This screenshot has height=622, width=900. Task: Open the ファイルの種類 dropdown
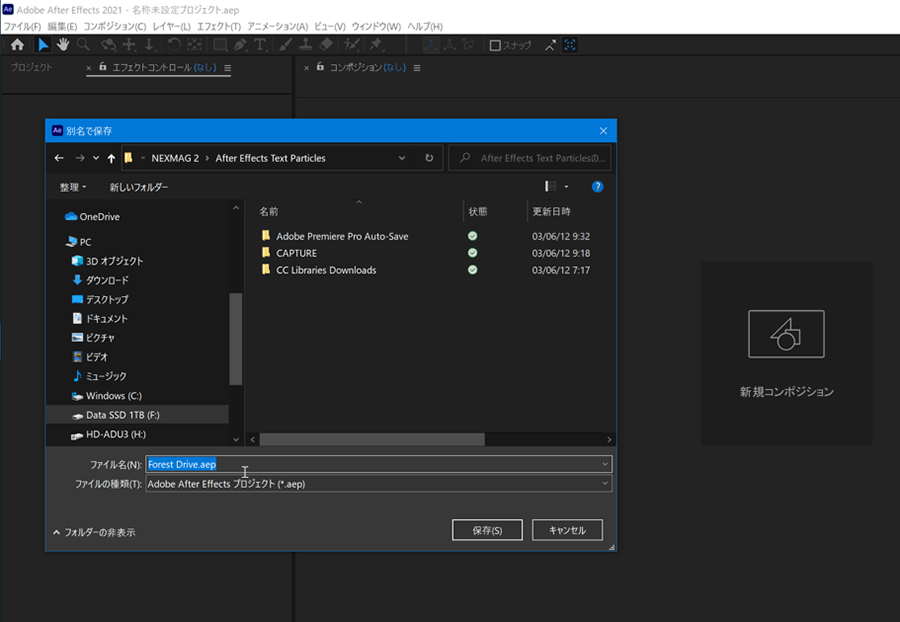point(378,484)
